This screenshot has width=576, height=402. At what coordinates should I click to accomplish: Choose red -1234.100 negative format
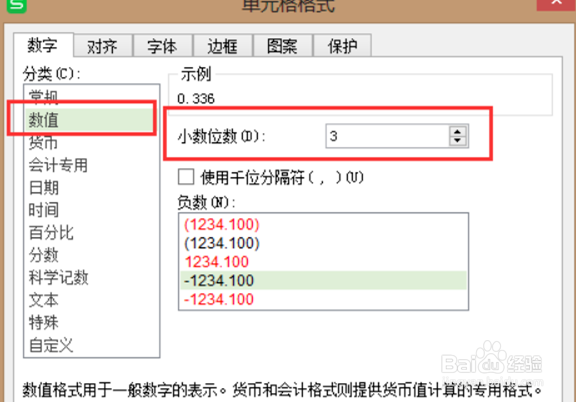coord(323,299)
